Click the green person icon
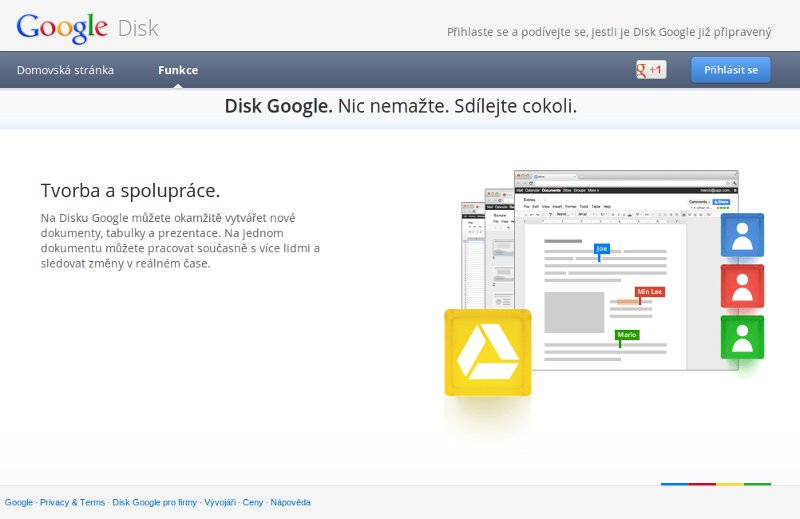This screenshot has height=519, width=800. click(x=742, y=337)
